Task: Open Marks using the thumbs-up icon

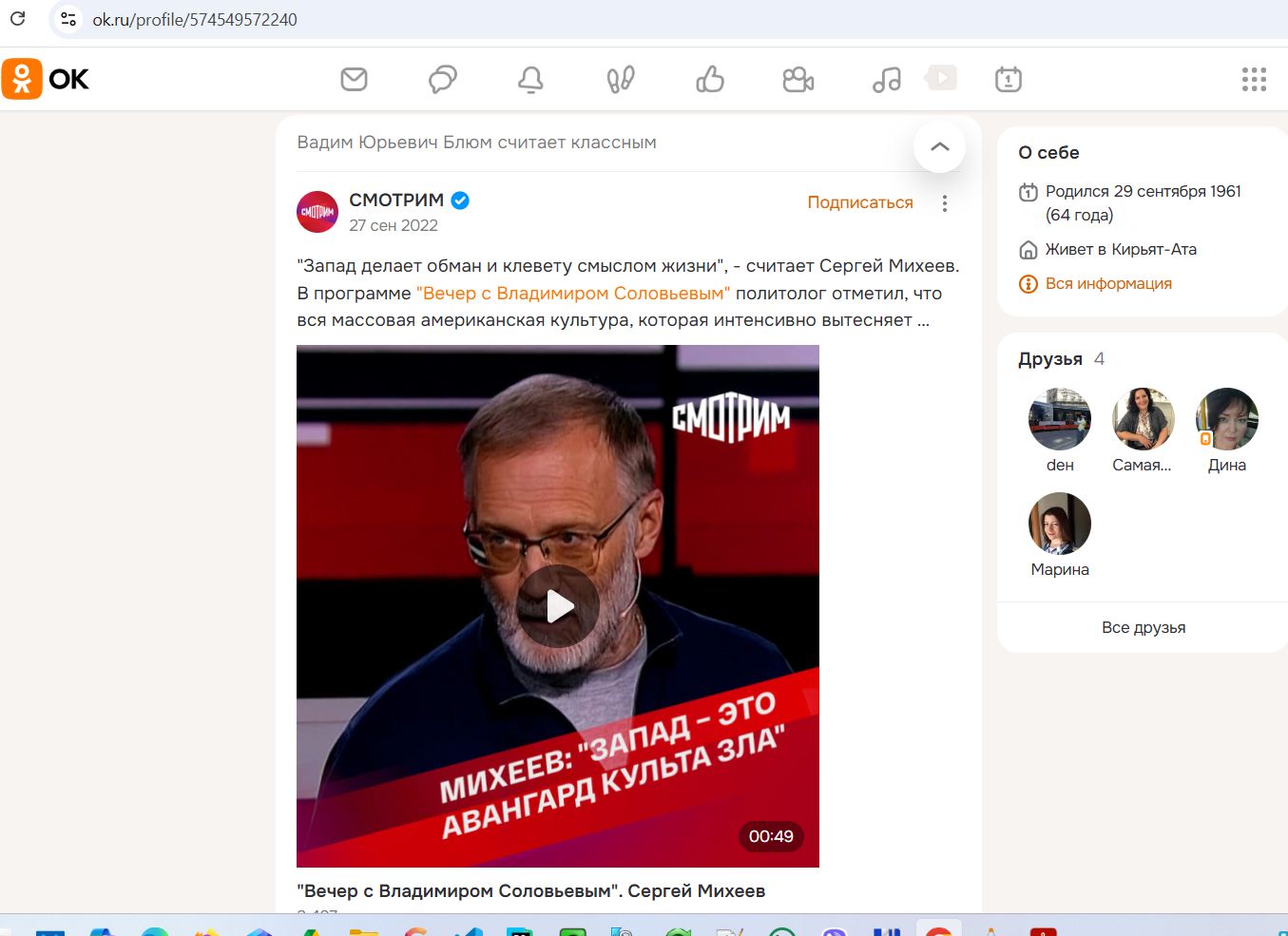Action: pos(708,80)
